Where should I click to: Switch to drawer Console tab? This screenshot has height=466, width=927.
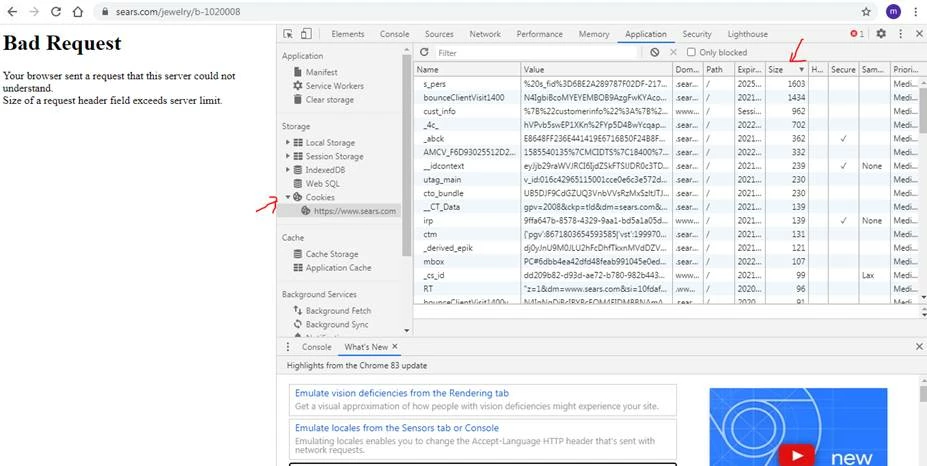click(317, 347)
